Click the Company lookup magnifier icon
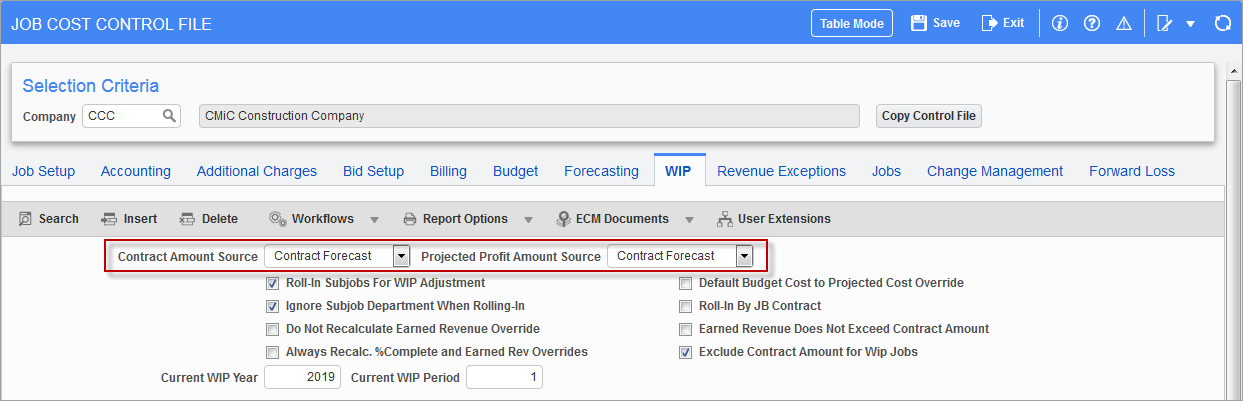Screen dimensions: 1243x401 click(169, 116)
